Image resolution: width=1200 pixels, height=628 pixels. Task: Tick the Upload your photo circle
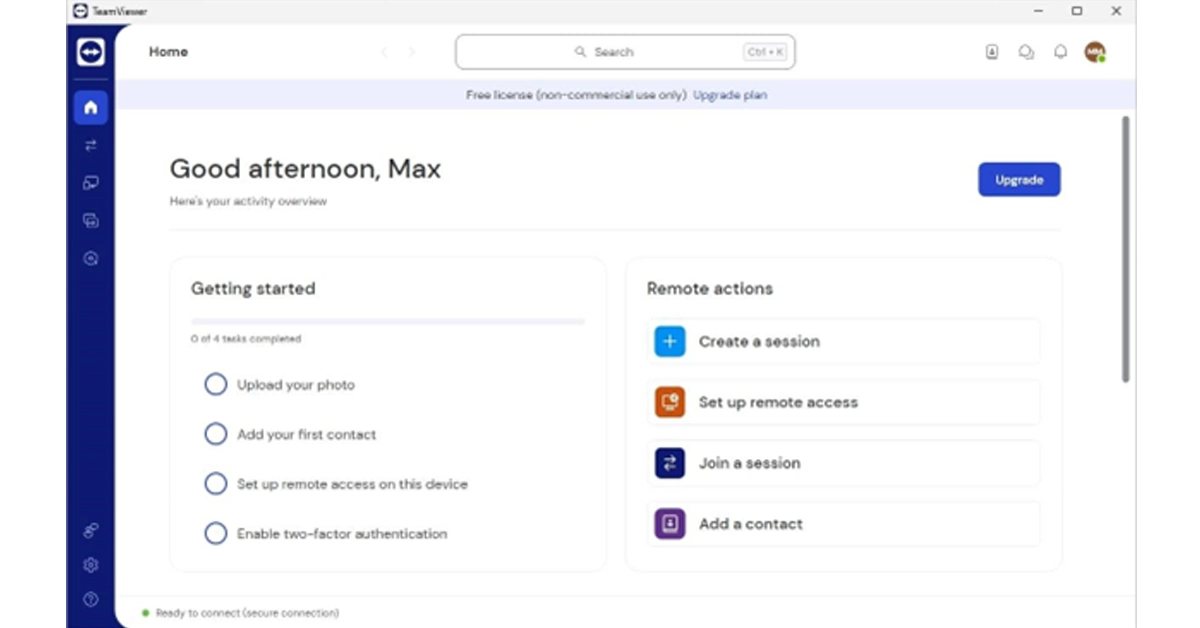(x=216, y=385)
